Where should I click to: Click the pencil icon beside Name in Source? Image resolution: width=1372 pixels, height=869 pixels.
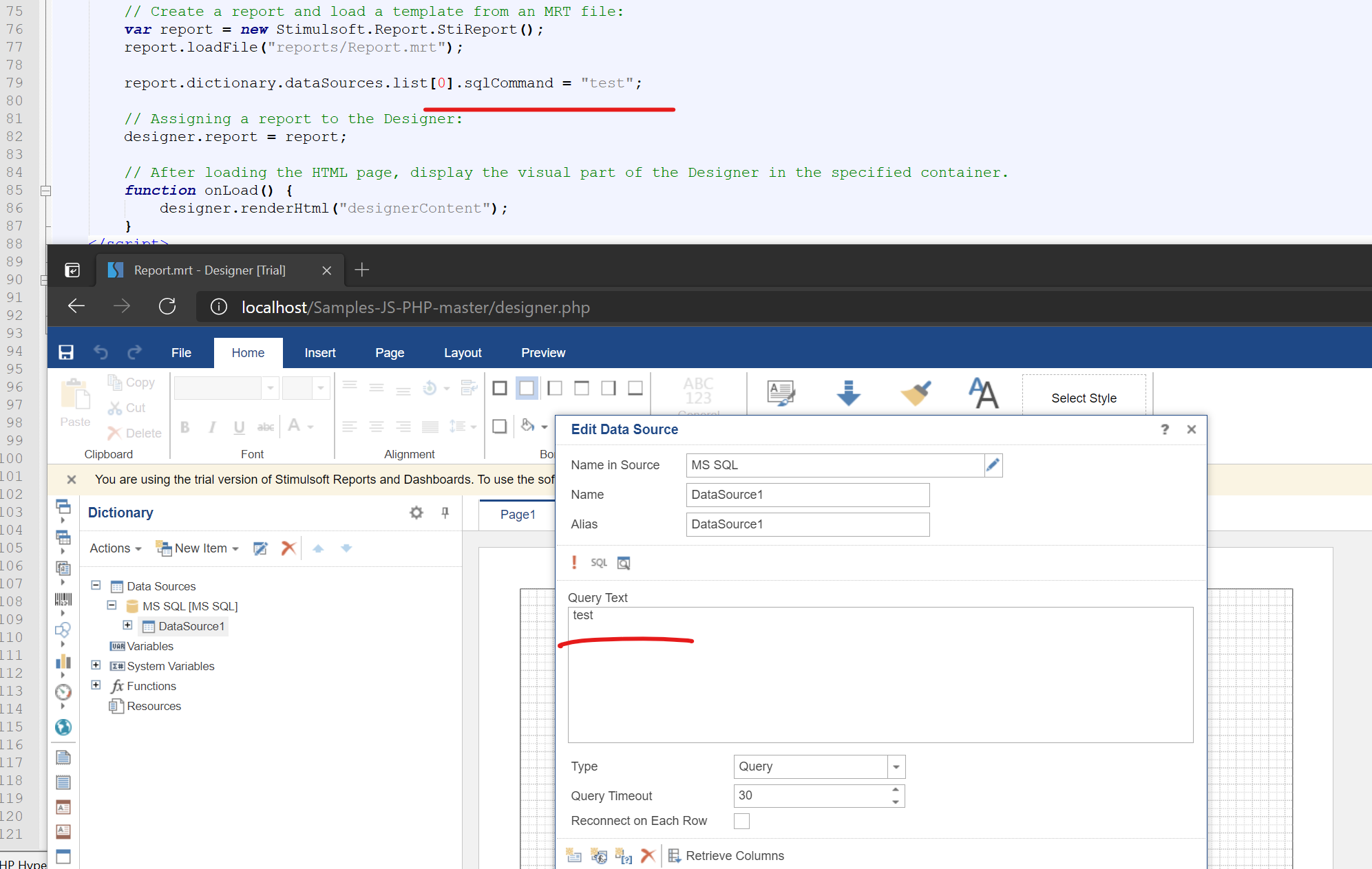[993, 465]
